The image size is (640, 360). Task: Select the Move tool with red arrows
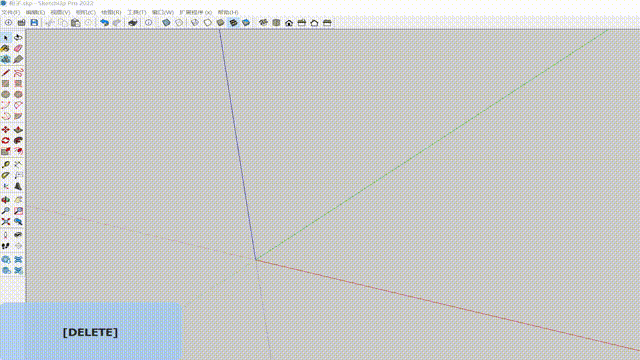coord(6,130)
